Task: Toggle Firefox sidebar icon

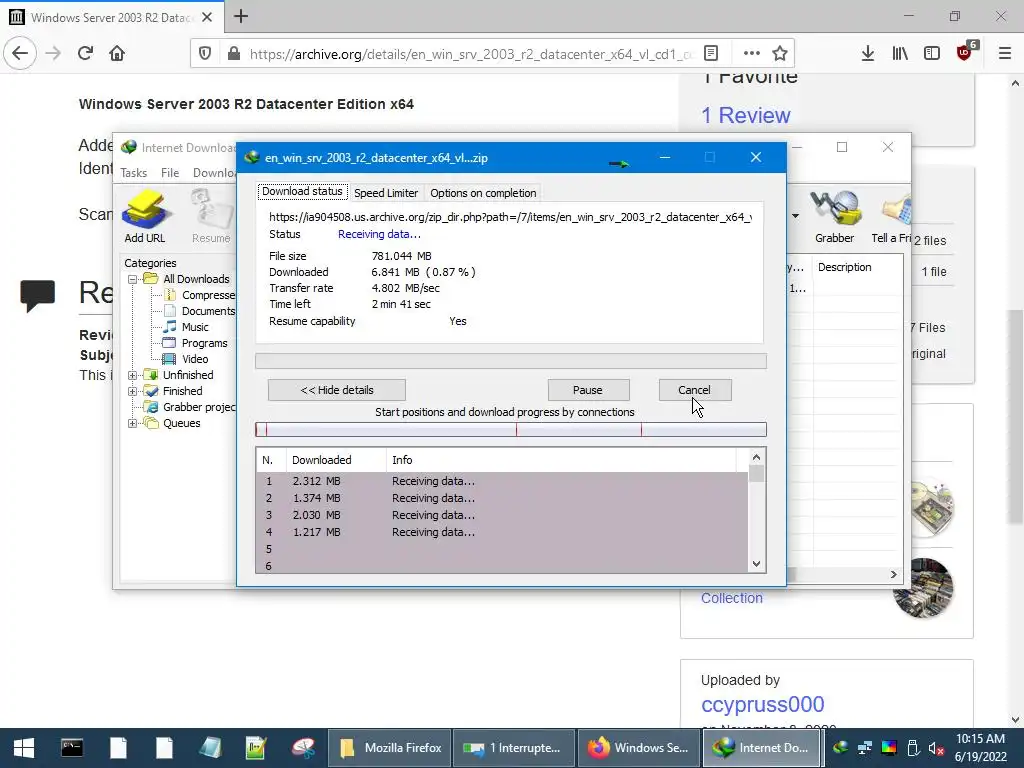Action: pyautogui.click(x=932, y=54)
